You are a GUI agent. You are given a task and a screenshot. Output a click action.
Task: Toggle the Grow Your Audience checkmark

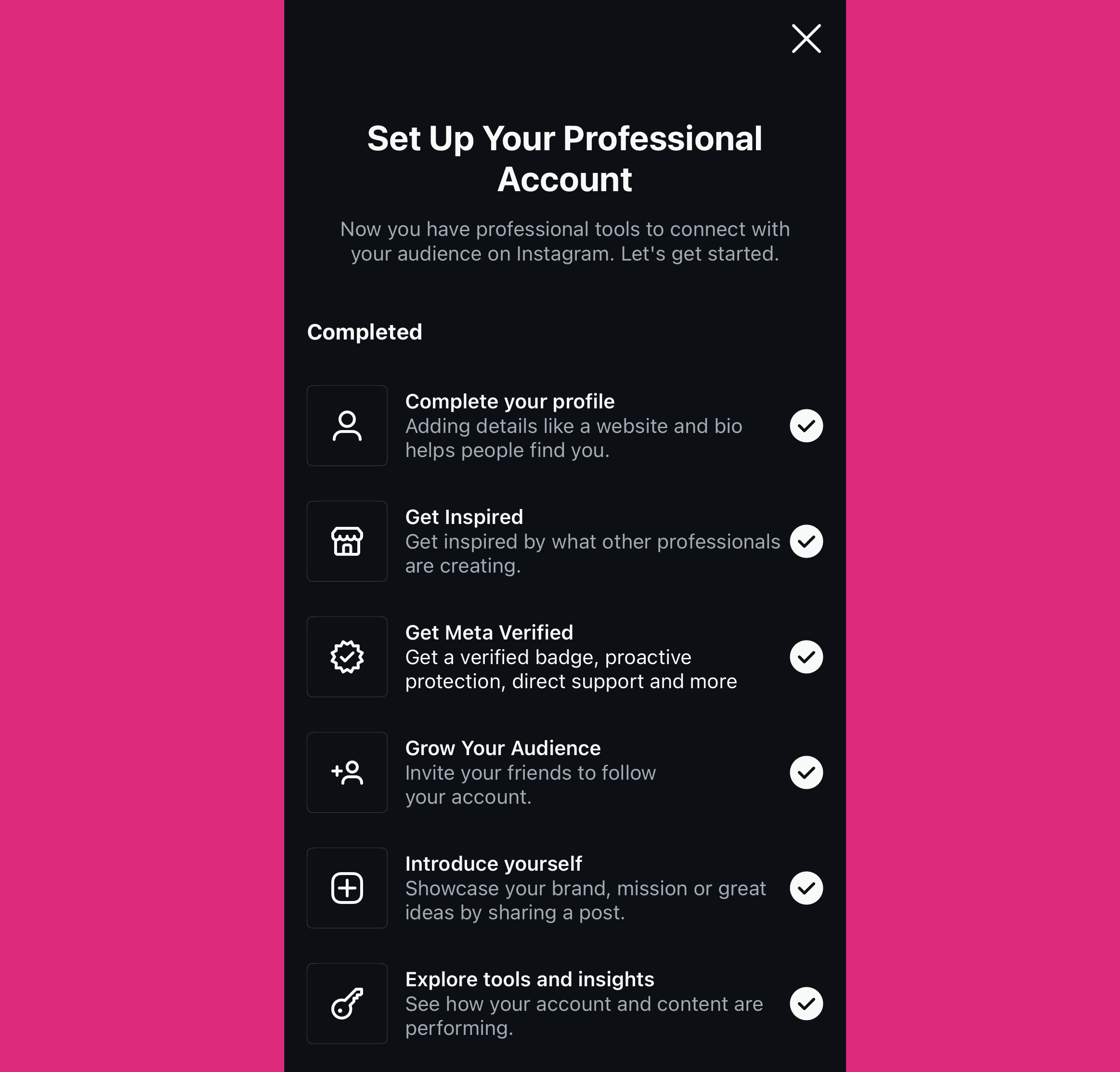coord(807,772)
